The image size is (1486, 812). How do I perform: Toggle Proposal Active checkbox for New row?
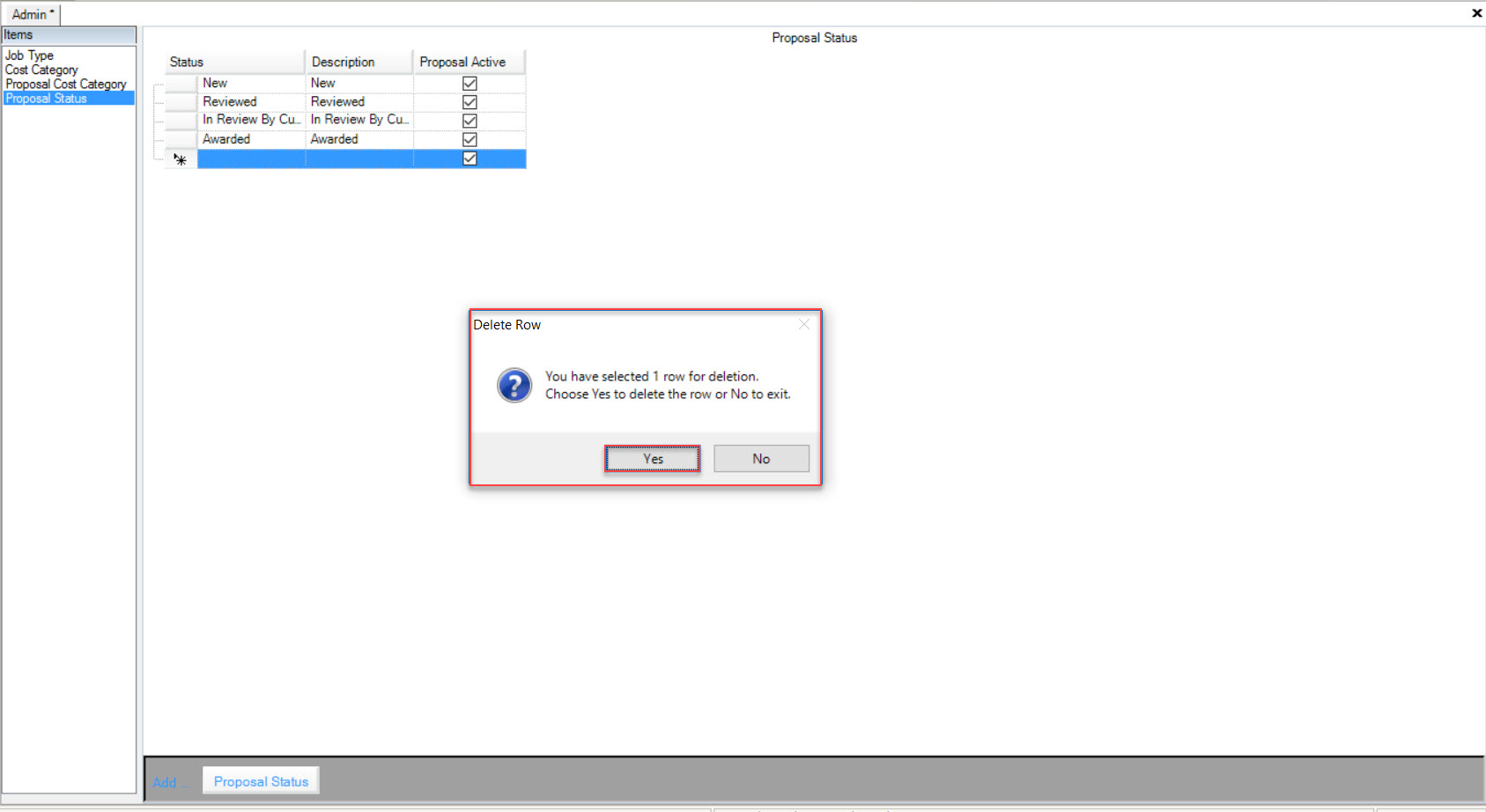pyautogui.click(x=469, y=84)
